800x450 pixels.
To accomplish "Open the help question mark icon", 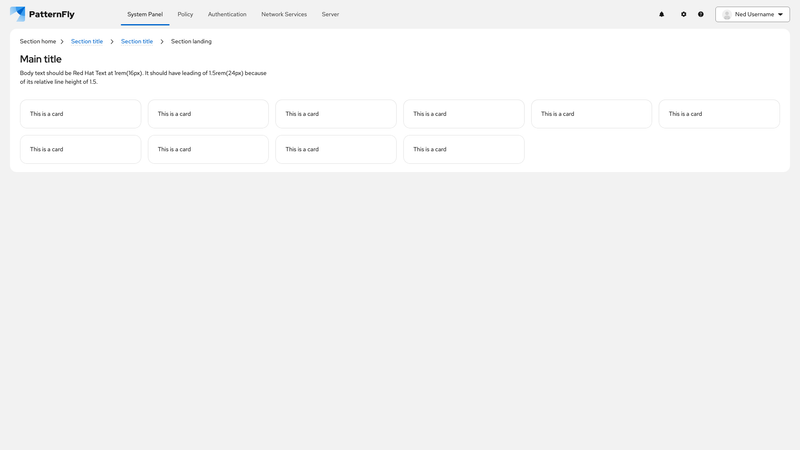I will [701, 14].
